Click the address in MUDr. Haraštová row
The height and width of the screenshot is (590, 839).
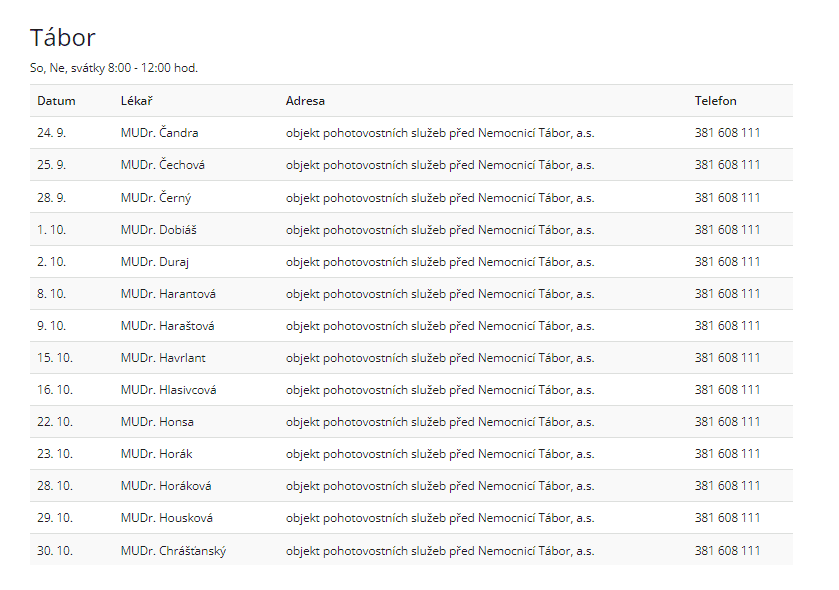439,326
